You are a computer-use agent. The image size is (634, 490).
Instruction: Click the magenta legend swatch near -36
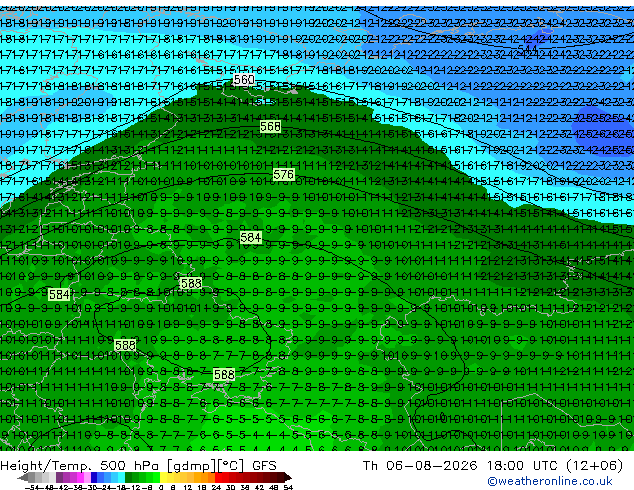(x=80, y=477)
